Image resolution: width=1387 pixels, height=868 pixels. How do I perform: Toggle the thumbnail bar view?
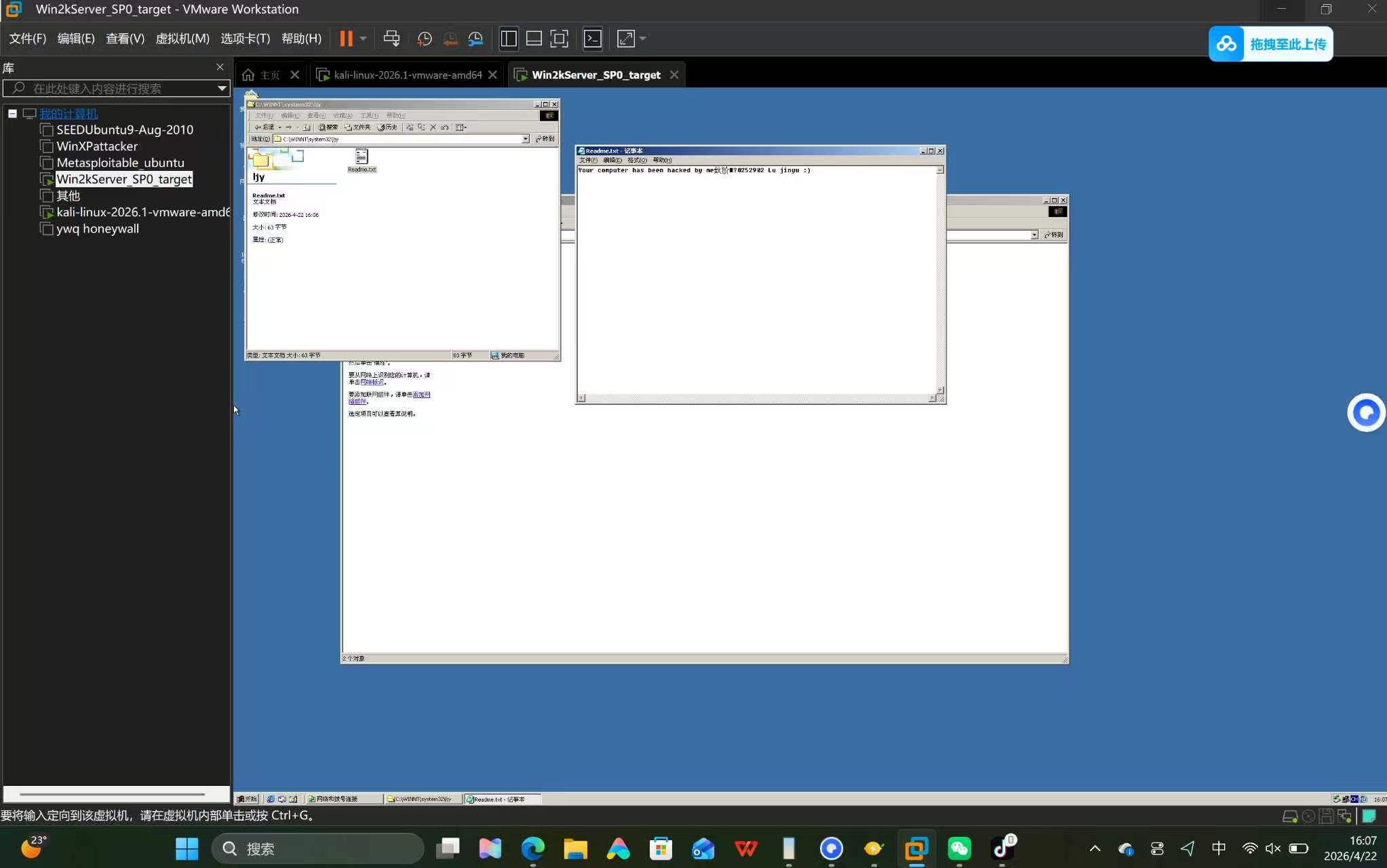tap(534, 39)
